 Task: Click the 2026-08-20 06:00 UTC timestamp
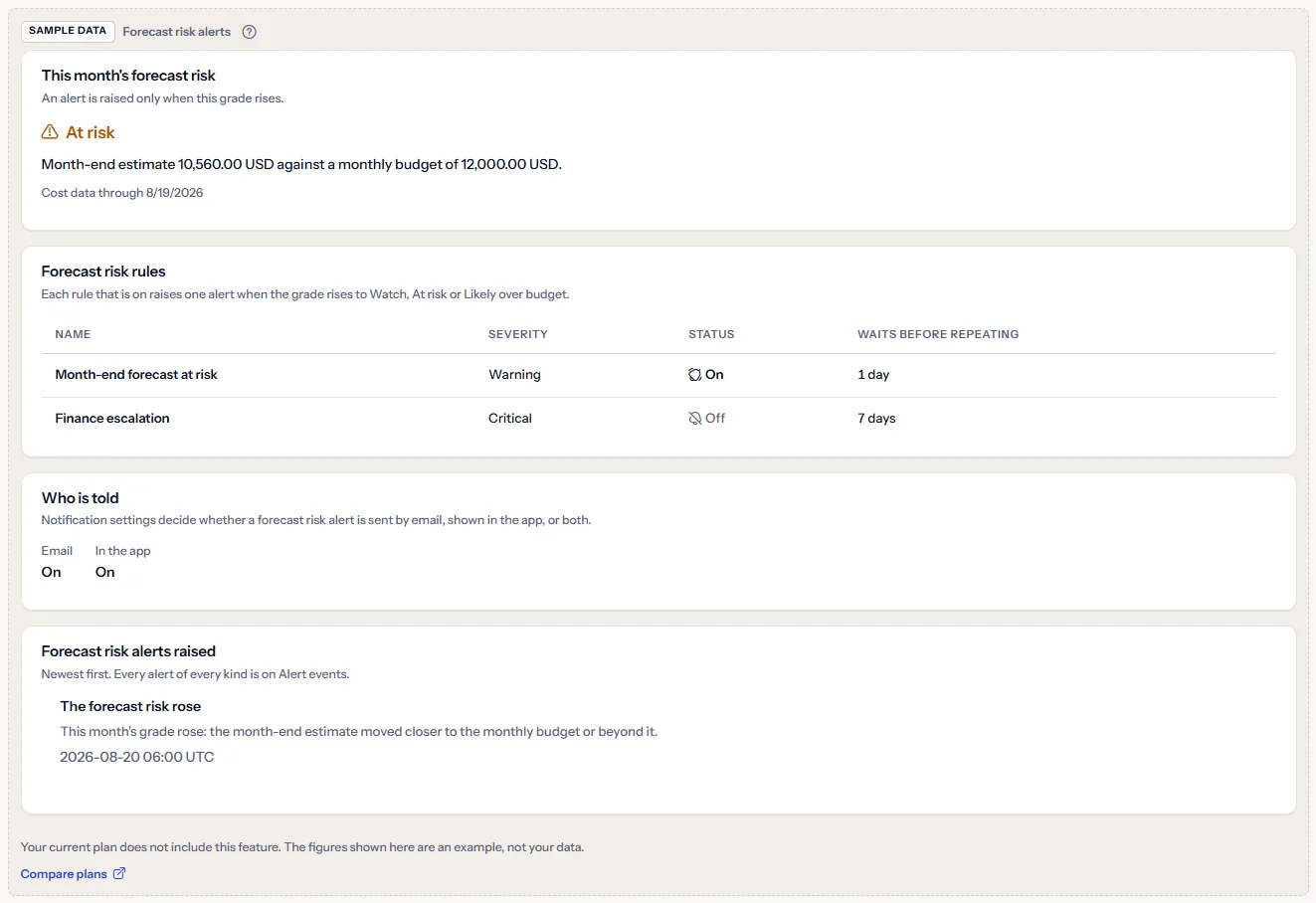click(x=137, y=757)
